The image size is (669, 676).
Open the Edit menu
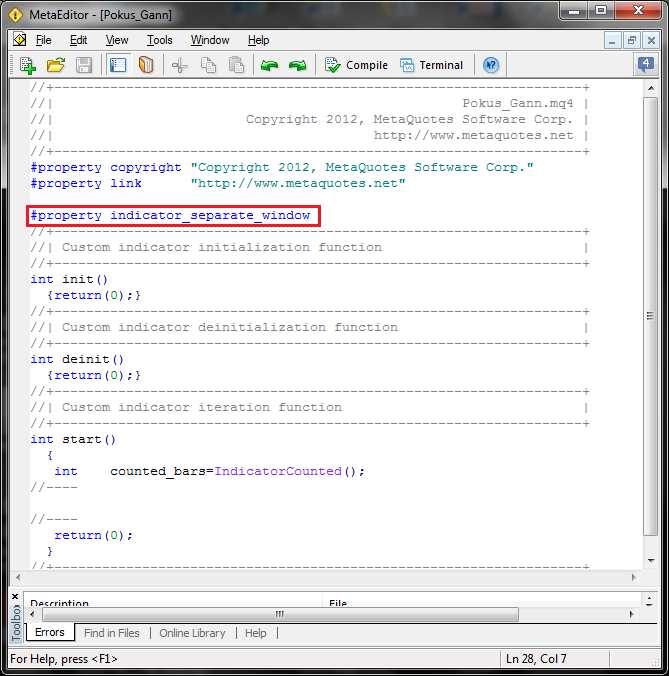pos(78,40)
